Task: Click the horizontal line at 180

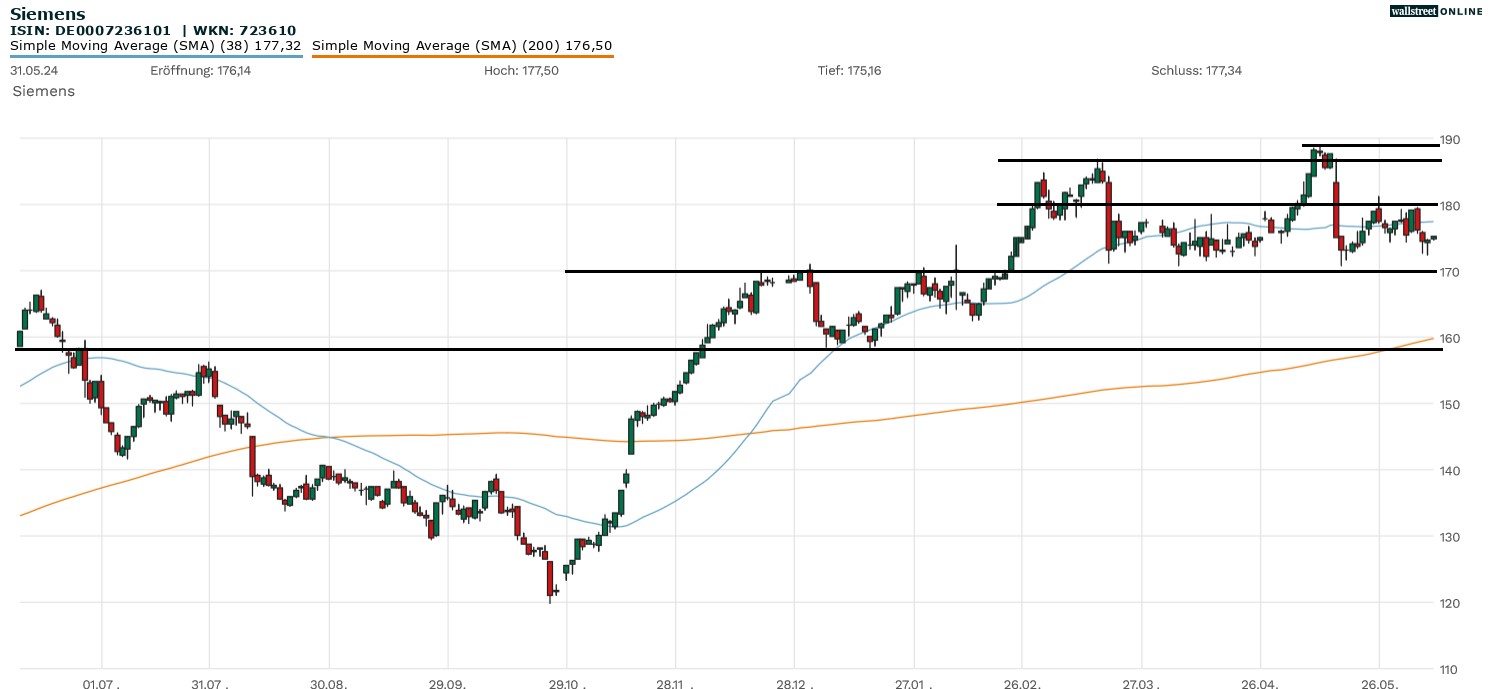Action: coord(1219,204)
